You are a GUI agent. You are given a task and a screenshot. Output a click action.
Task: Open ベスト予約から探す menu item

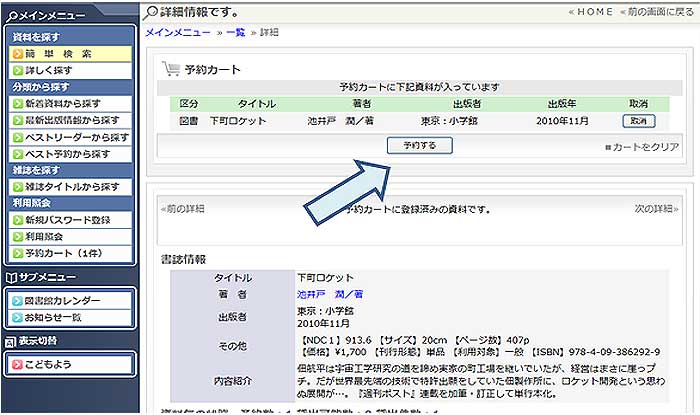pyautogui.click(x=70, y=154)
